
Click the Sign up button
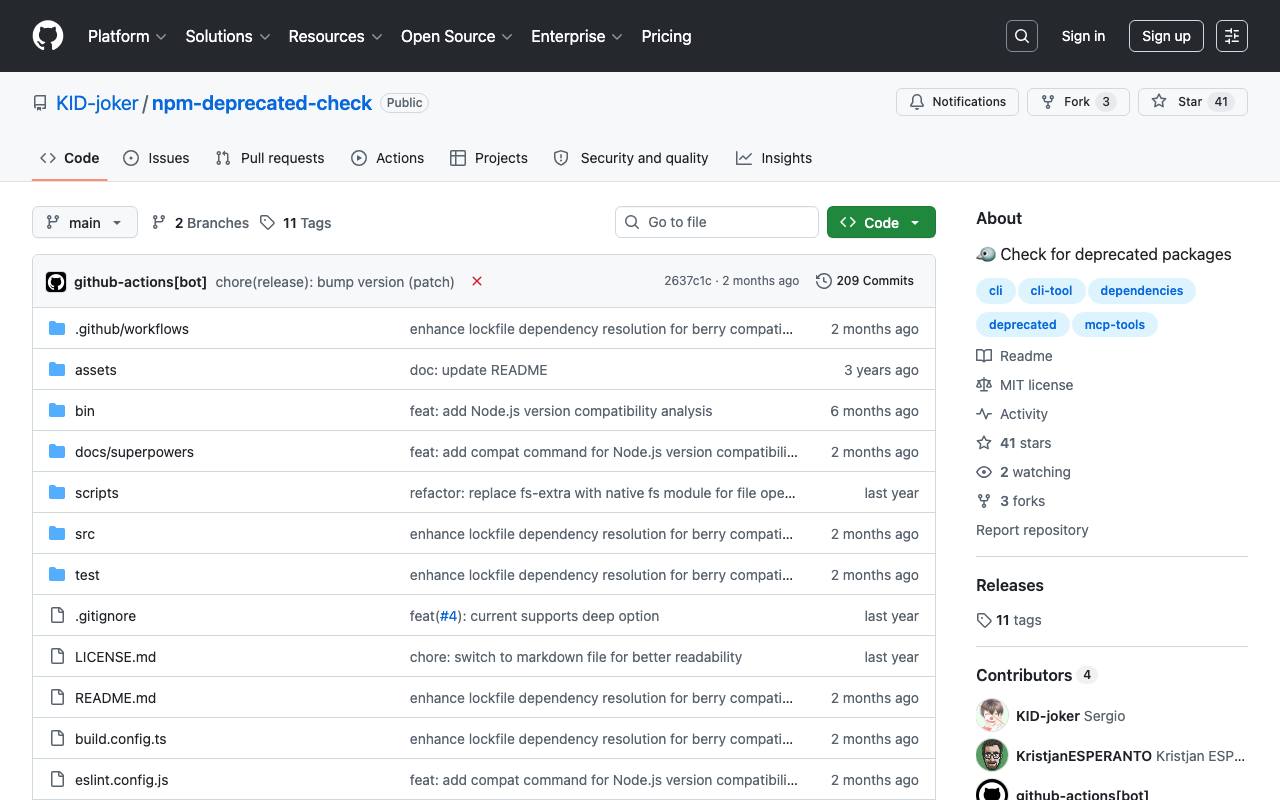(x=1166, y=36)
